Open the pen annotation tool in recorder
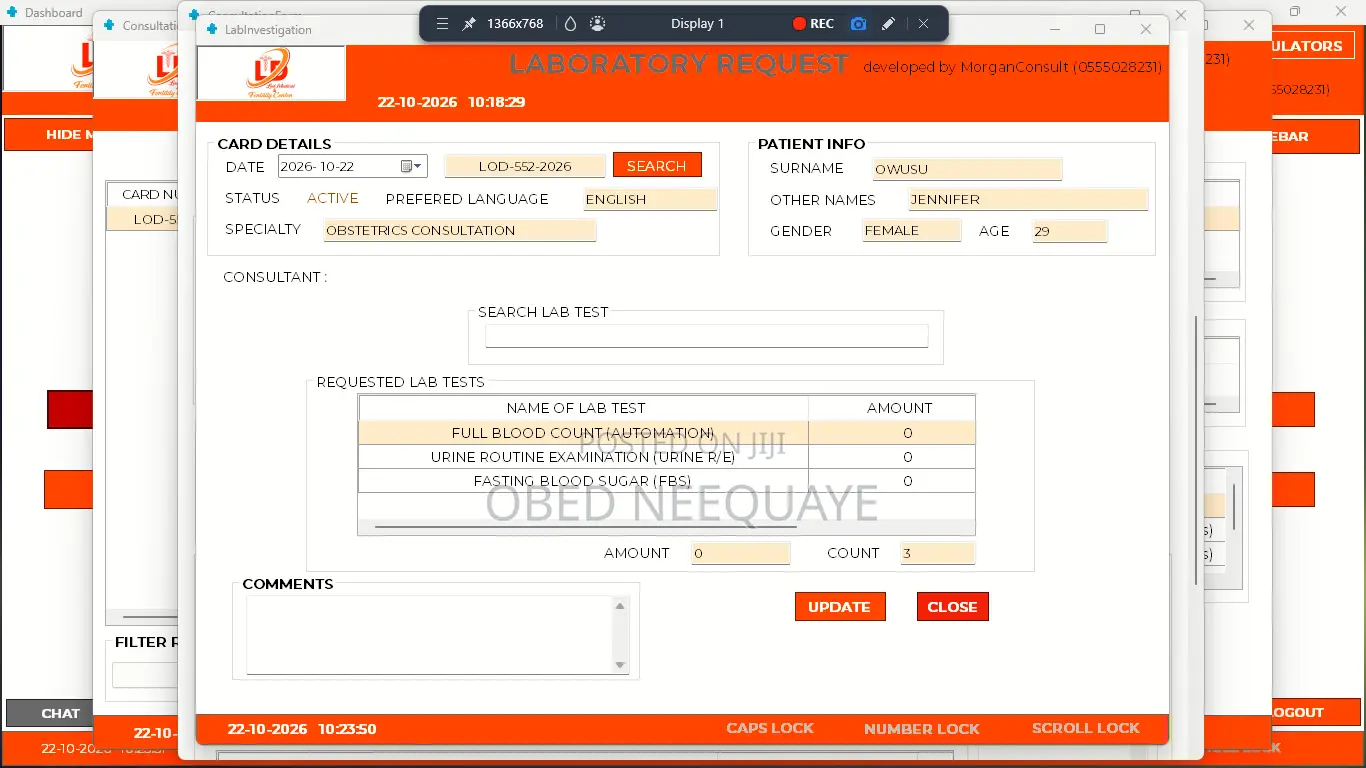 pyautogui.click(x=888, y=24)
